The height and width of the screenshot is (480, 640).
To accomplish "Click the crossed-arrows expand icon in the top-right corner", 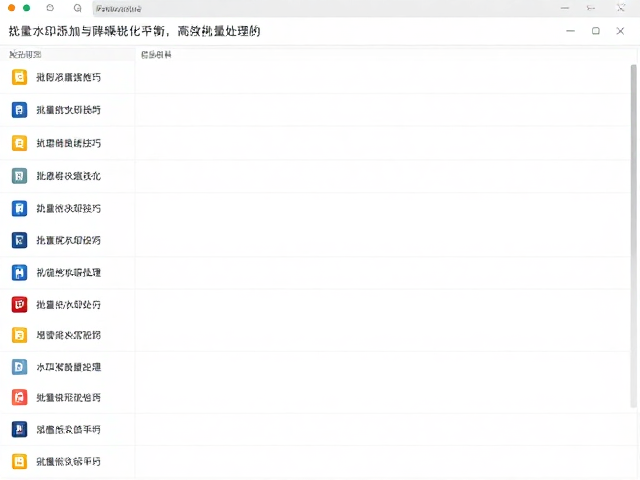I will pos(621,8).
